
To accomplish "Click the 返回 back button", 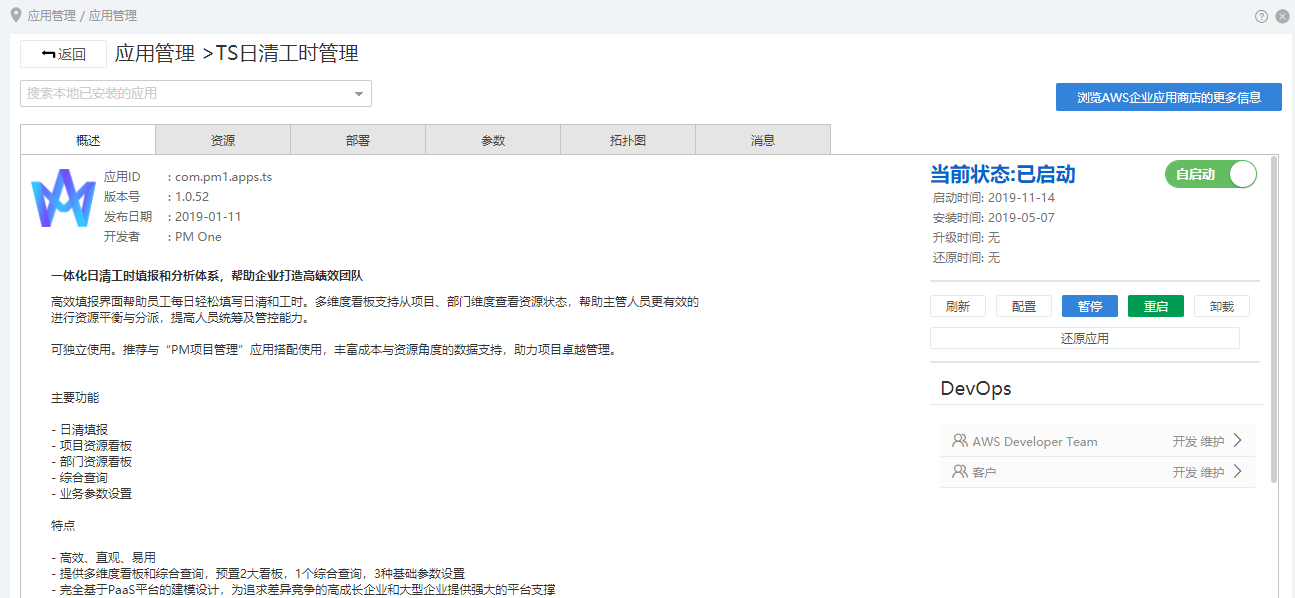I will coord(63,54).
